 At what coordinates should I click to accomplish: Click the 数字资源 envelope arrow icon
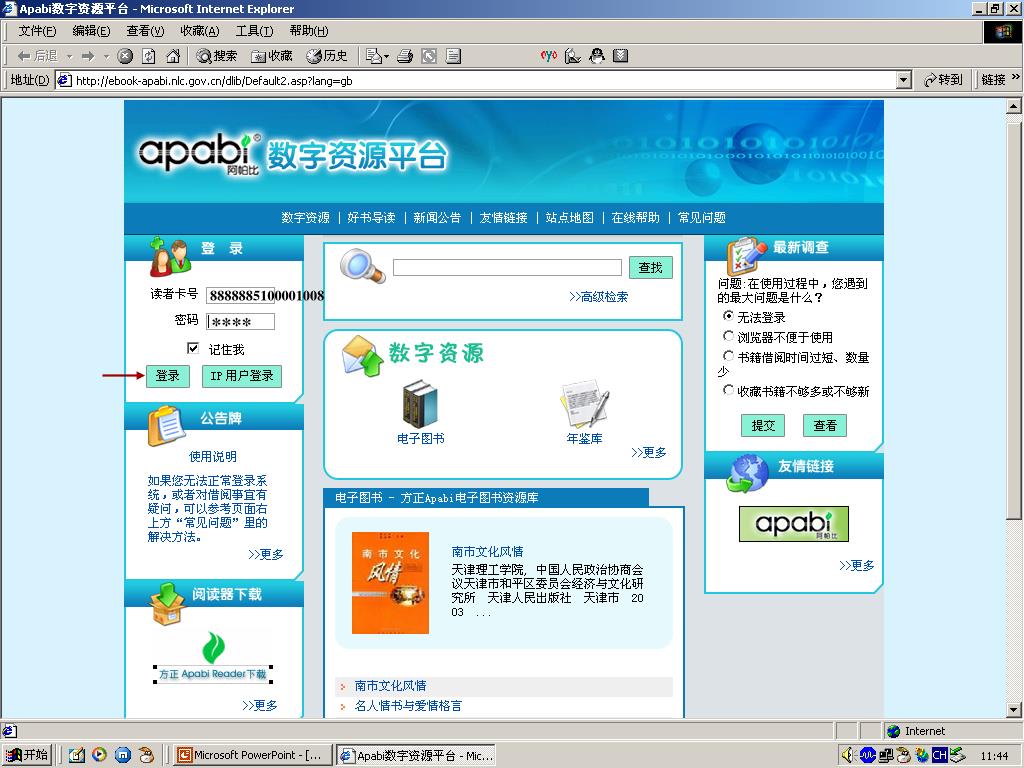coord(362,355)
